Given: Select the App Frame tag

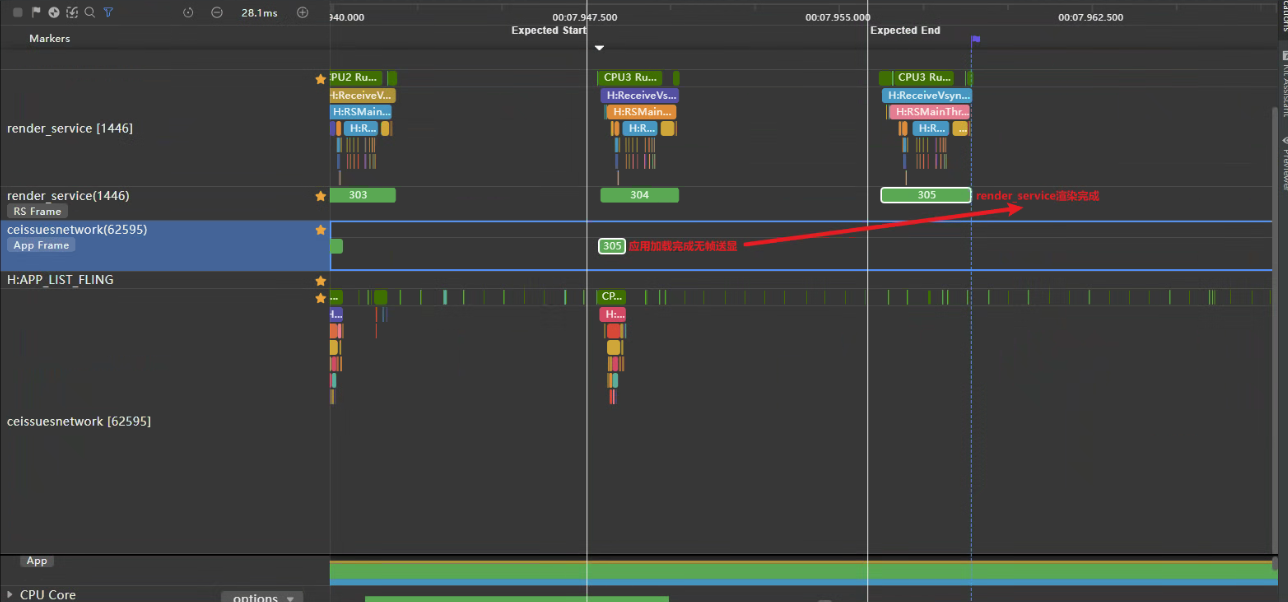Looking at the screenshot, I should pyautogui.click(x=41, y=245).
